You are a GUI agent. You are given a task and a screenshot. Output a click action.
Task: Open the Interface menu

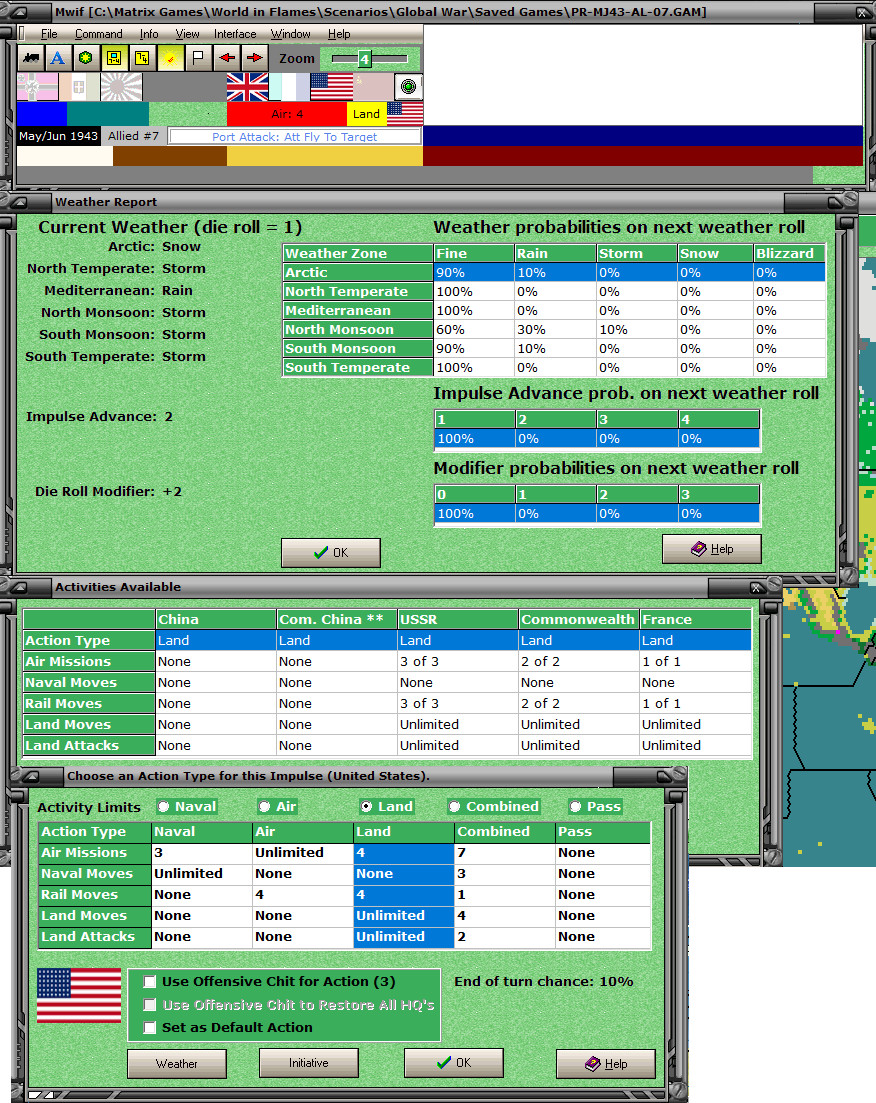pos(235,34)
